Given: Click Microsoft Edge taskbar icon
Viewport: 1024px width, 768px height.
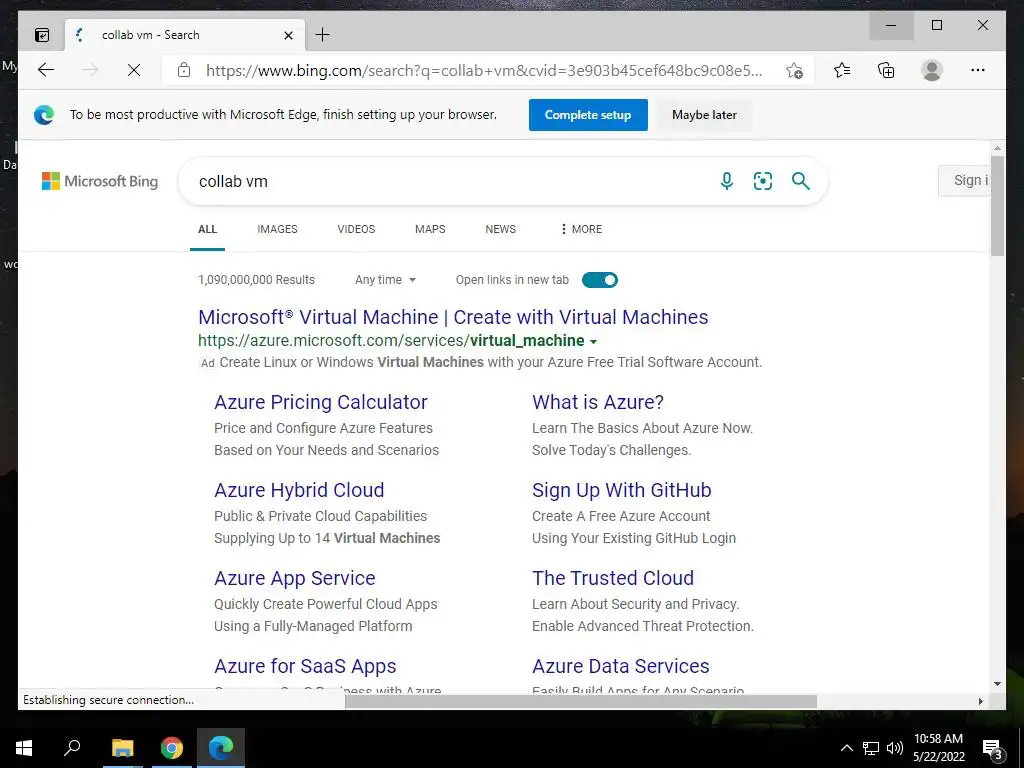Looking at the screenshot, I should coord(221,748).
